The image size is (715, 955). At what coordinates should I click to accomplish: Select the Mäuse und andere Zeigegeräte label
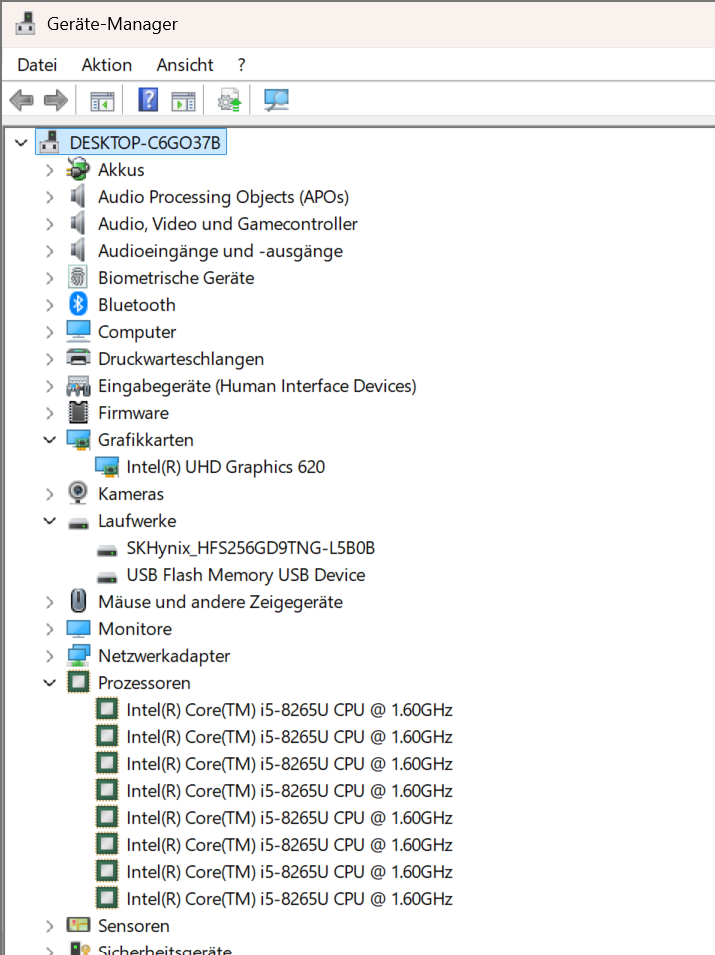click(x=220, y=602)
